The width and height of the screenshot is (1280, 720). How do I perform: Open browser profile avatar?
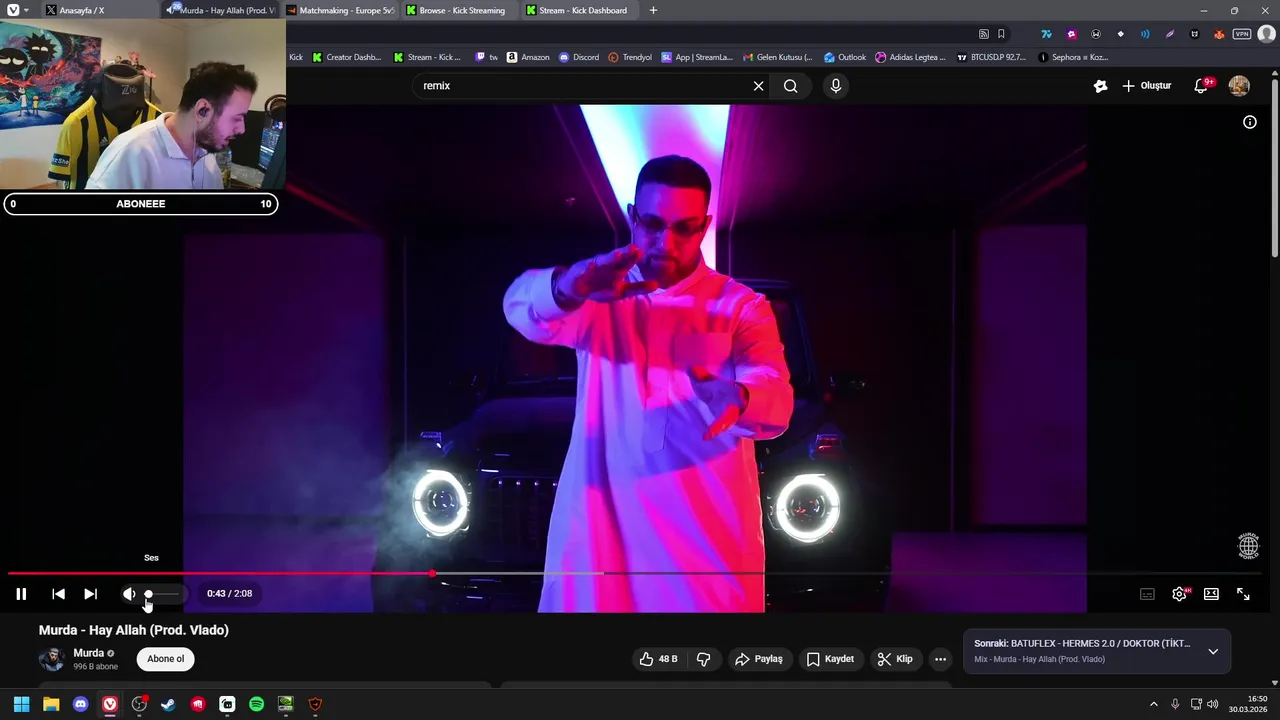(x=1266, y=34)
